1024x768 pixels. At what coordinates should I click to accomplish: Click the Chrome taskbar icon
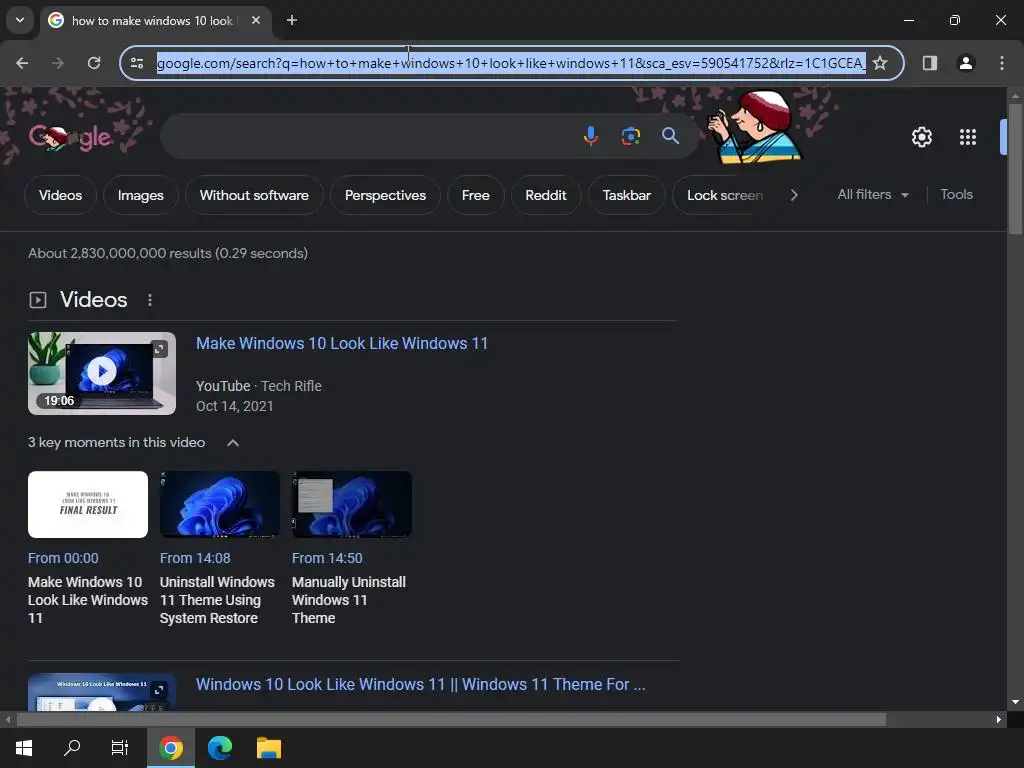click(170, 748)
